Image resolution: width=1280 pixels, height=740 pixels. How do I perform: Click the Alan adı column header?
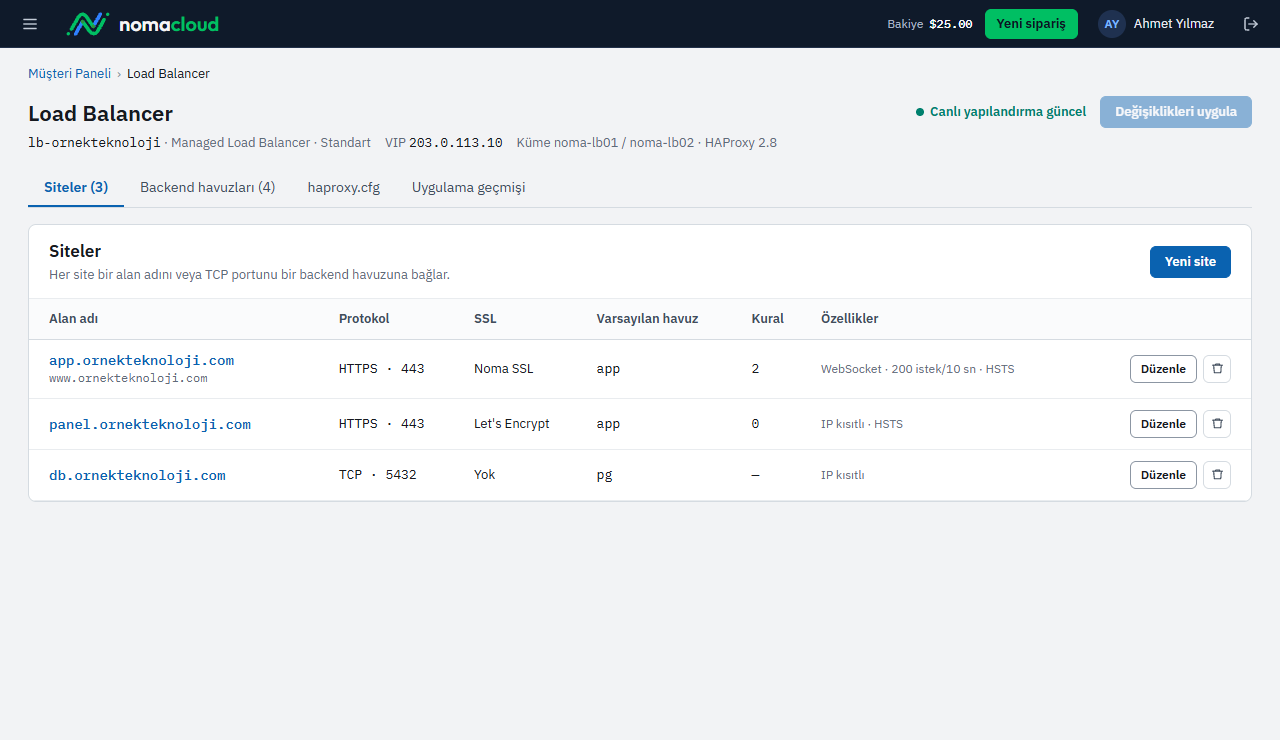click(73, 319)
